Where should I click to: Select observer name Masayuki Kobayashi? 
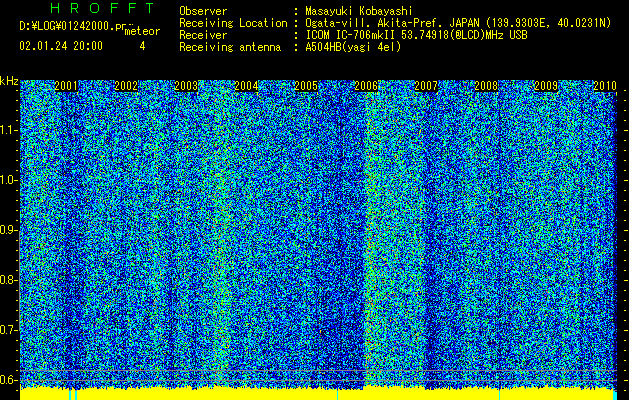(359, 11)
